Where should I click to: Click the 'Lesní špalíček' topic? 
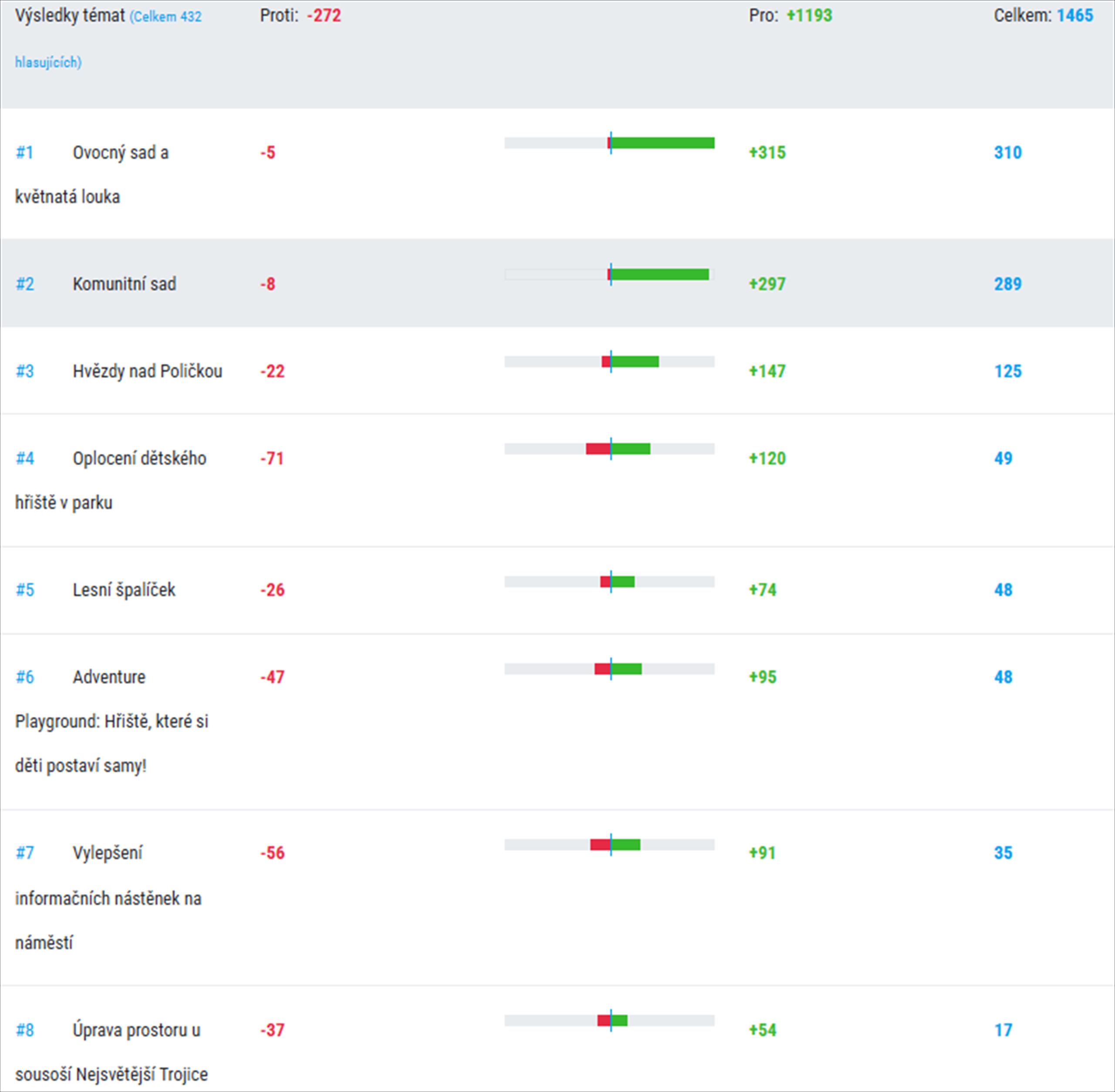(x=123, y=590)
